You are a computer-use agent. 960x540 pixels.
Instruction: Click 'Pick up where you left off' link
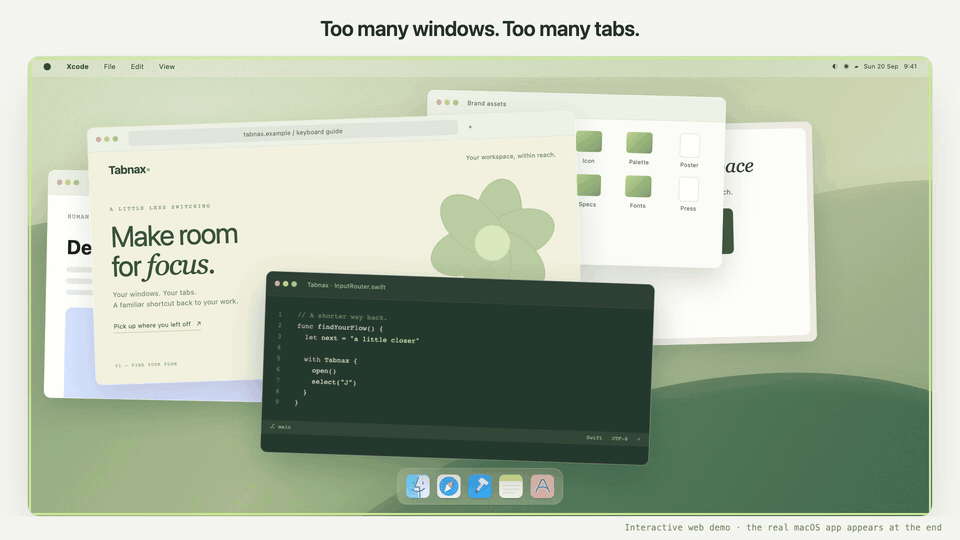(x=157, y=325)
